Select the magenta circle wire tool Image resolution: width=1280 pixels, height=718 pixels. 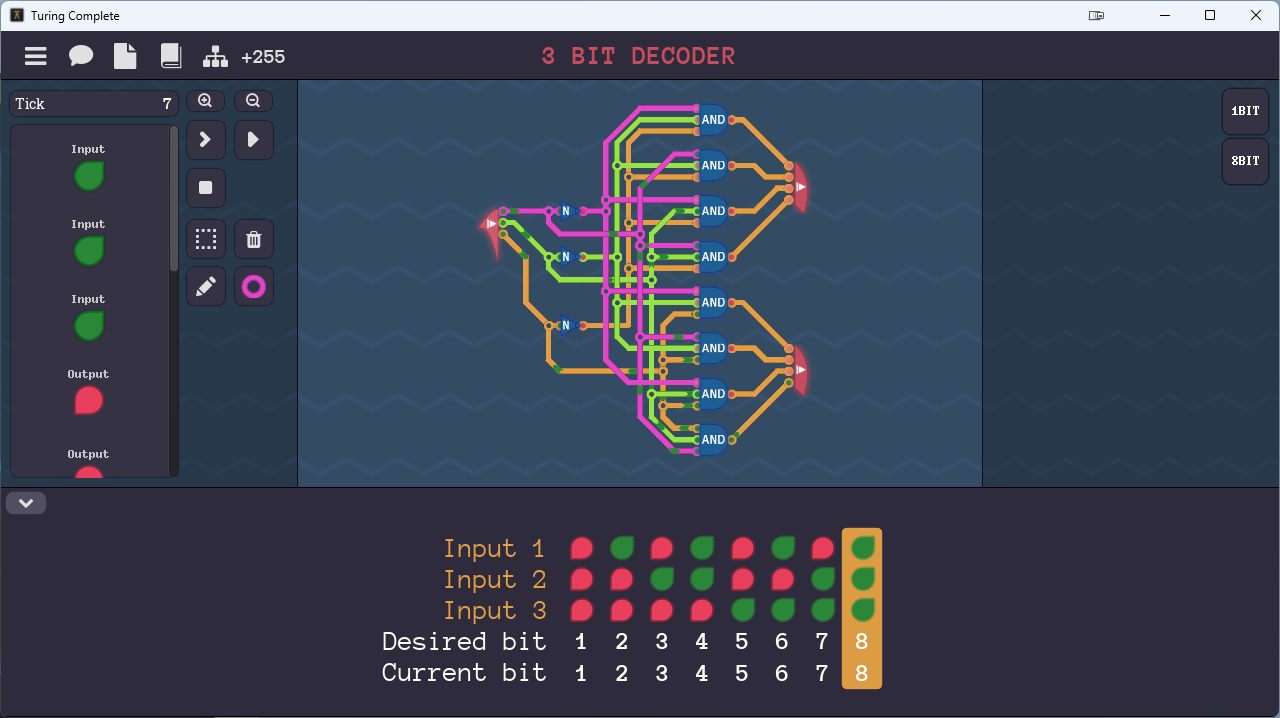tap(253, 286)
